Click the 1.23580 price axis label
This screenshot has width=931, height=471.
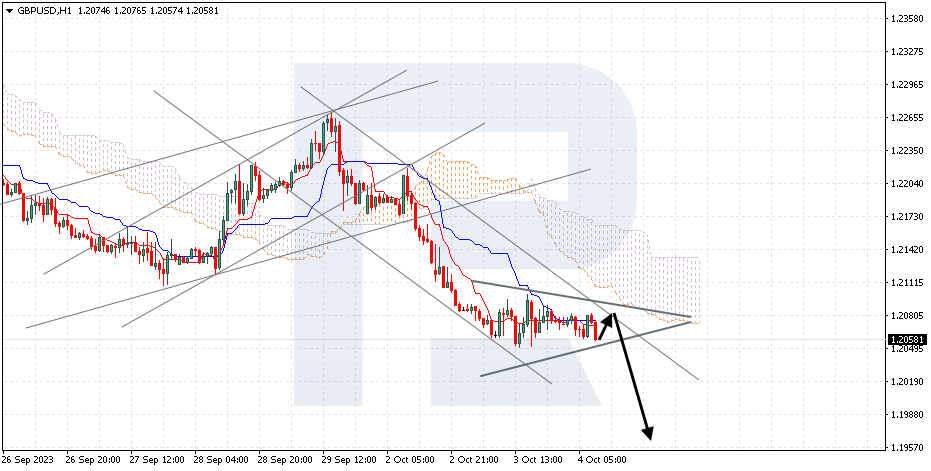click(x=906, y=19)
